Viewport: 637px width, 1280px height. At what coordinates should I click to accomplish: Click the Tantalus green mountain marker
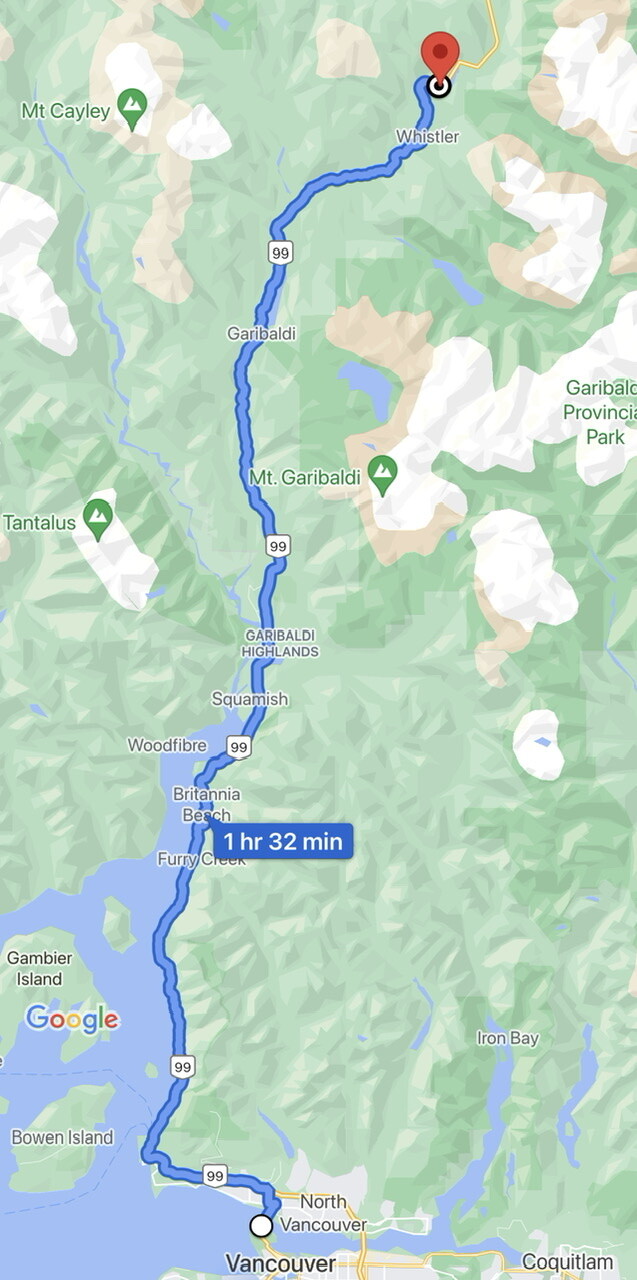[97, 517]
